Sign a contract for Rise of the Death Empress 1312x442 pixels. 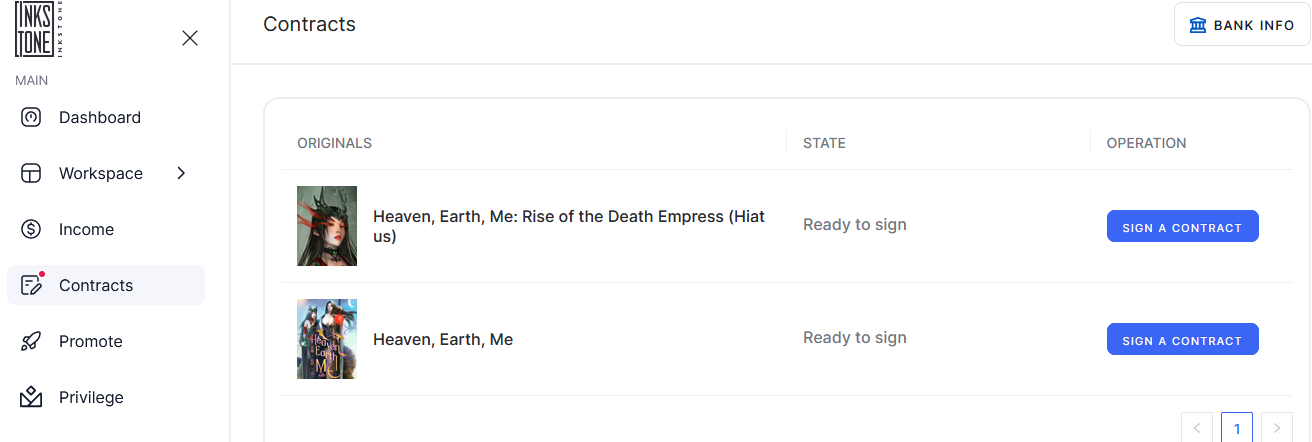click(1182, 227)
